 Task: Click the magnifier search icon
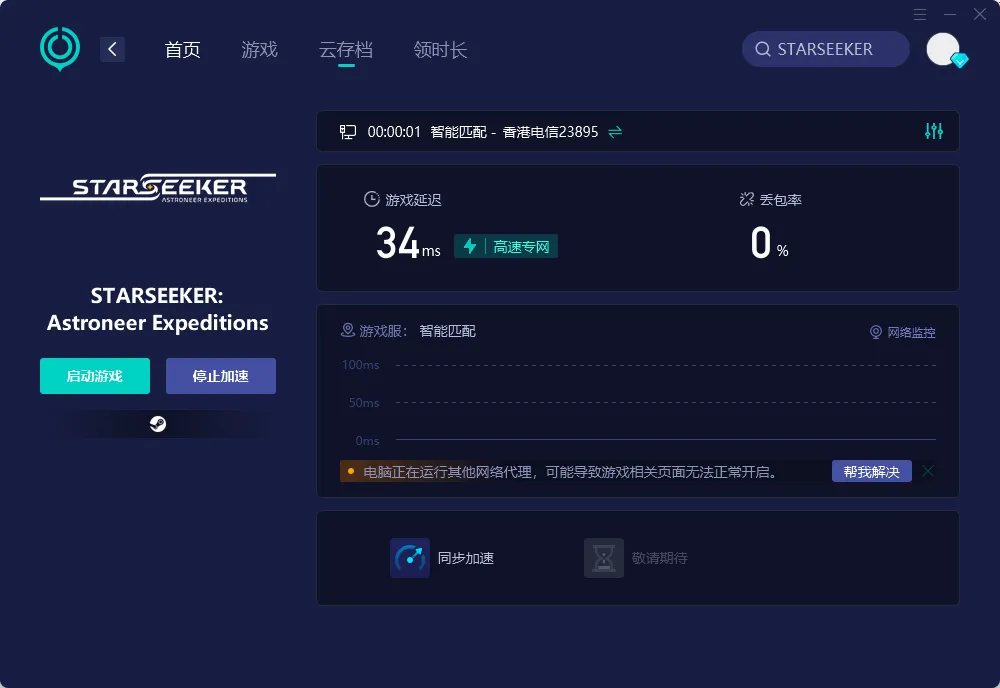(x=763, y=49)
